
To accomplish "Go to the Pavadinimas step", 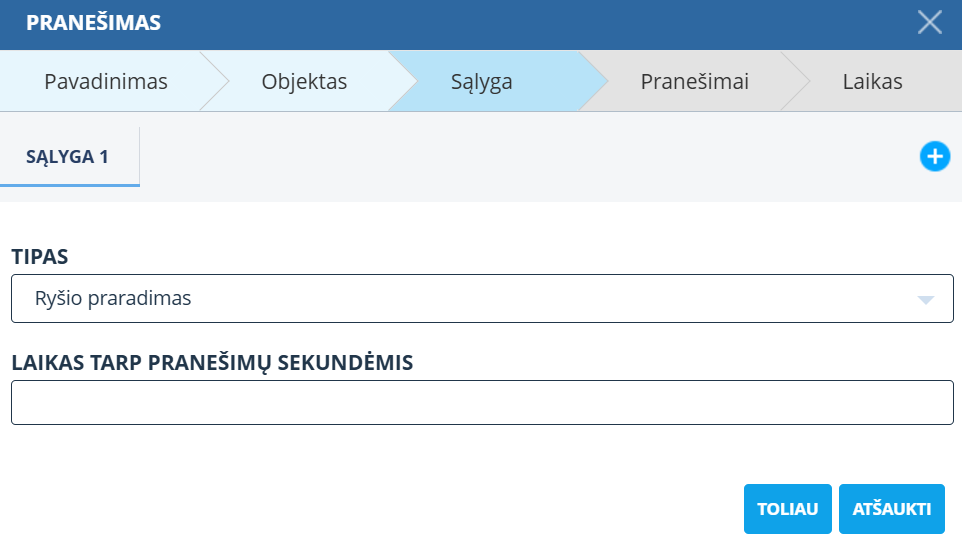I will click(105, 82).
